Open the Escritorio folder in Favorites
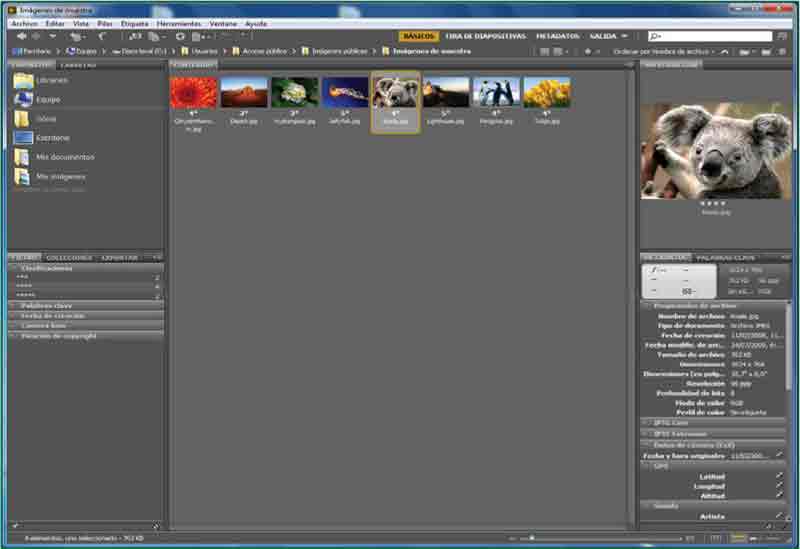 [53, 137]
